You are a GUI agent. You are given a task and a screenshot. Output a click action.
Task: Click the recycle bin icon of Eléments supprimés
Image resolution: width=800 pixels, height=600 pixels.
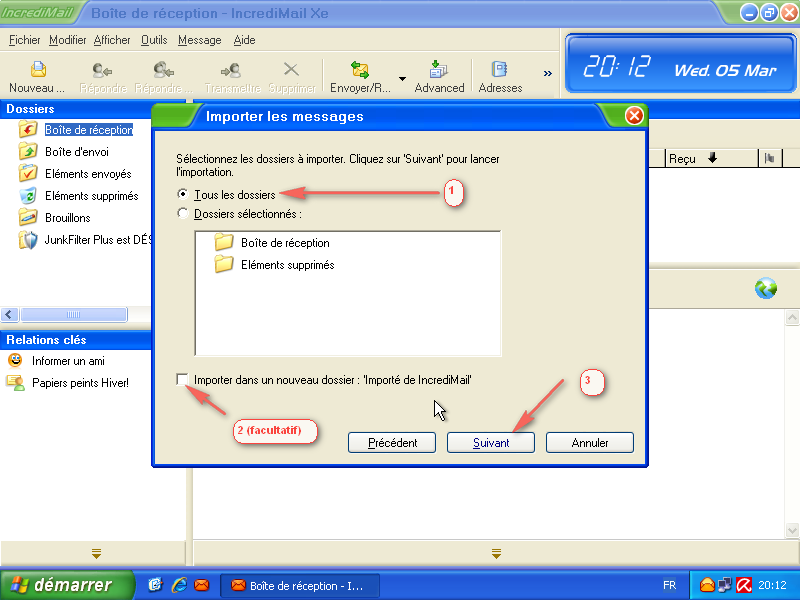(28, 195)
